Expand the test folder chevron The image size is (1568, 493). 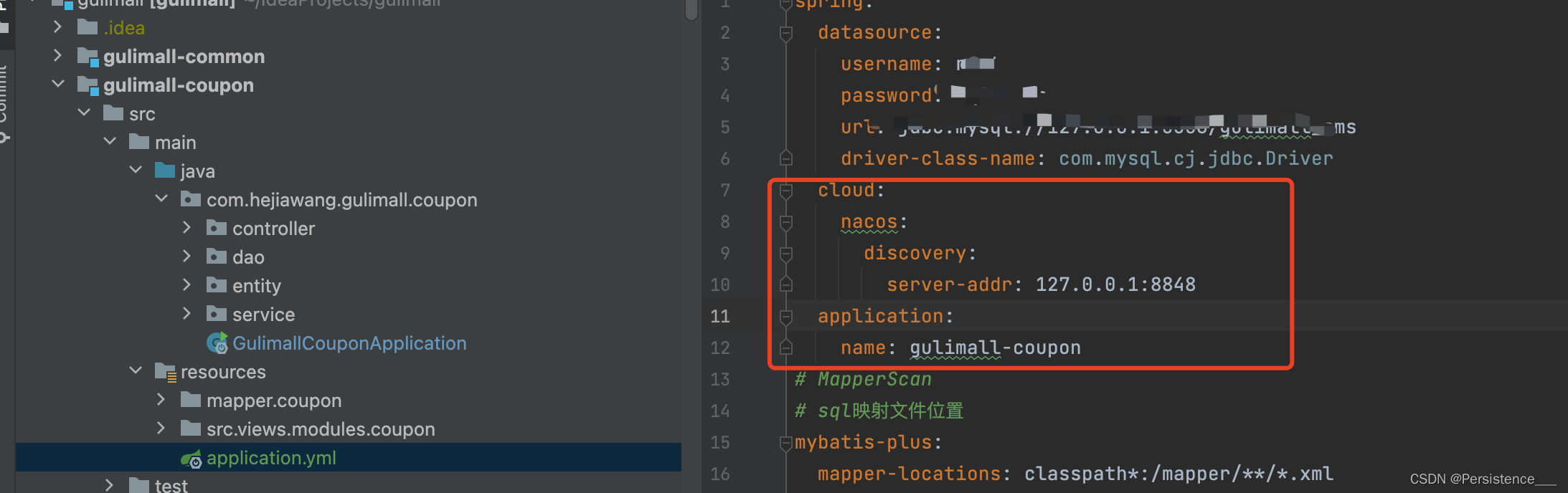110,485
